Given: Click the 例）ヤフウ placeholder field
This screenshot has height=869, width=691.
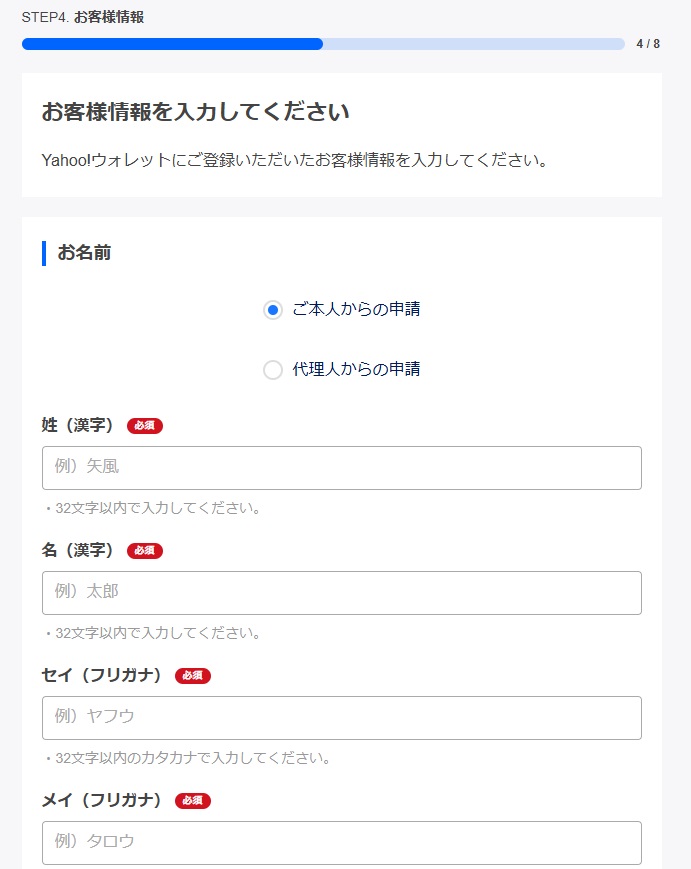Looking at the screenshot, I should pos(341,717).
